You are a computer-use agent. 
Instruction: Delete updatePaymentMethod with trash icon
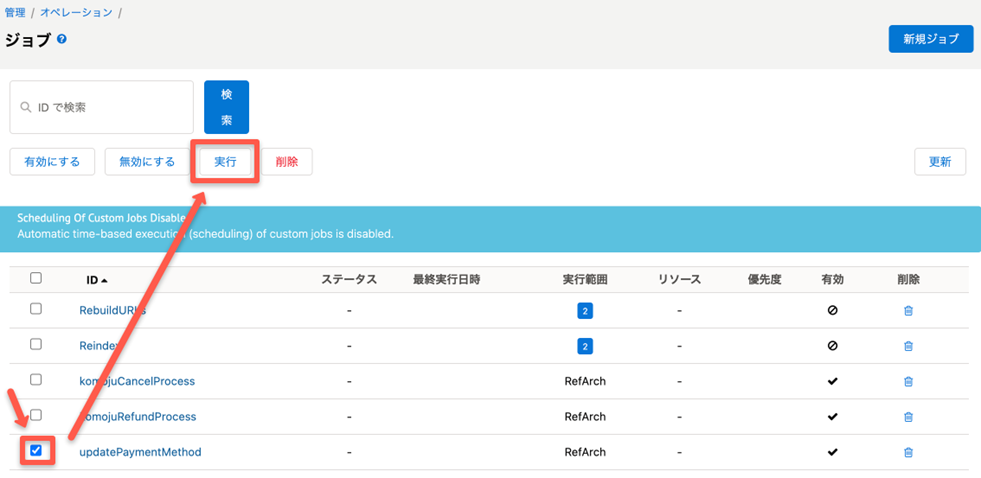[x=908, y=452]
